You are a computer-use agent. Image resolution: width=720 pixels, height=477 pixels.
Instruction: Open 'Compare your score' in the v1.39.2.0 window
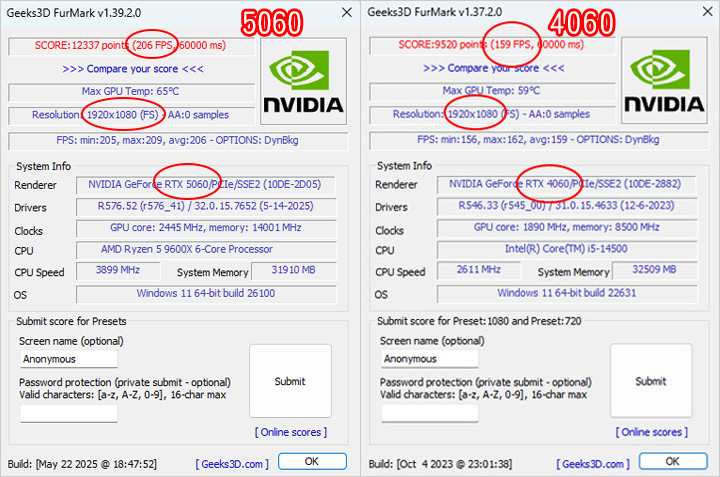(133, 69)
